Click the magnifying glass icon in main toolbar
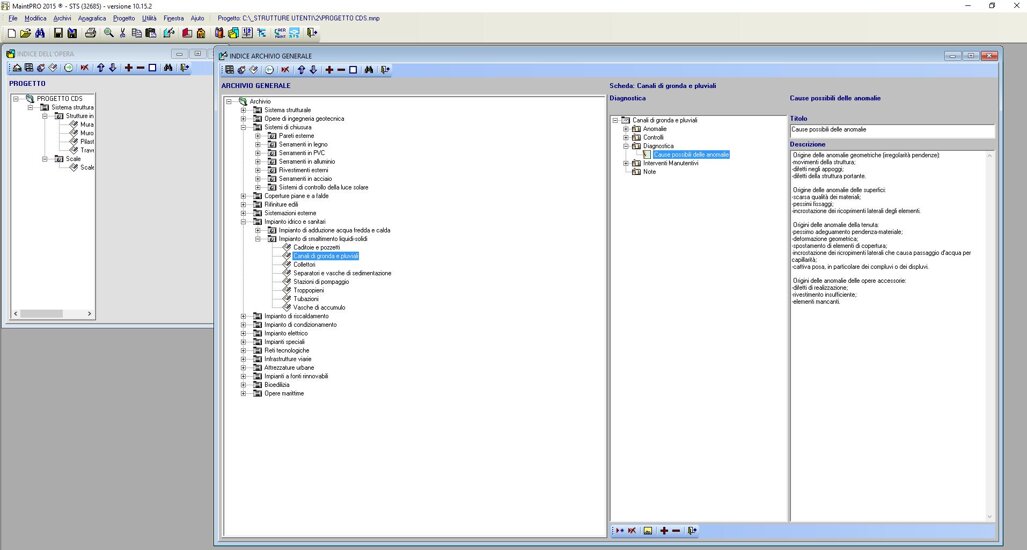Screen dimensions: 1027x550 click(108, 33)
